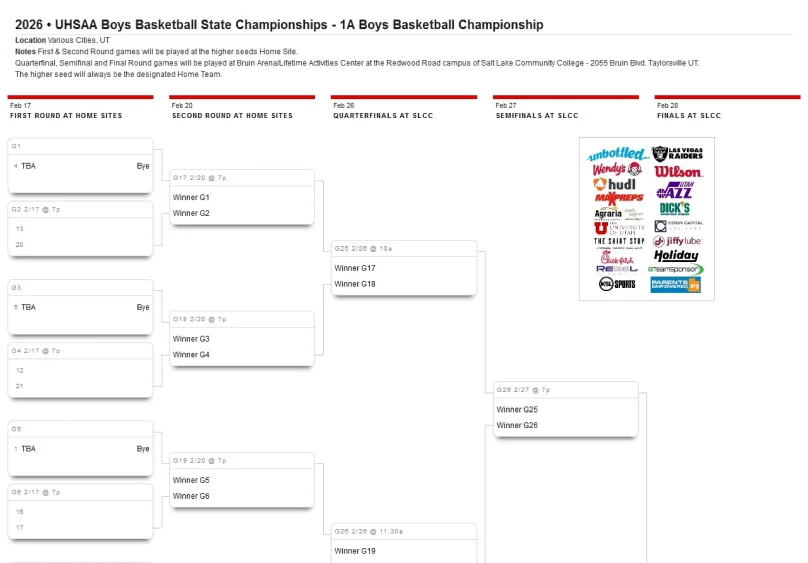Open game G26 quarterfinal matchup box
The width and height of the screenshot is (808, 563).
click(x=404, y=545)
